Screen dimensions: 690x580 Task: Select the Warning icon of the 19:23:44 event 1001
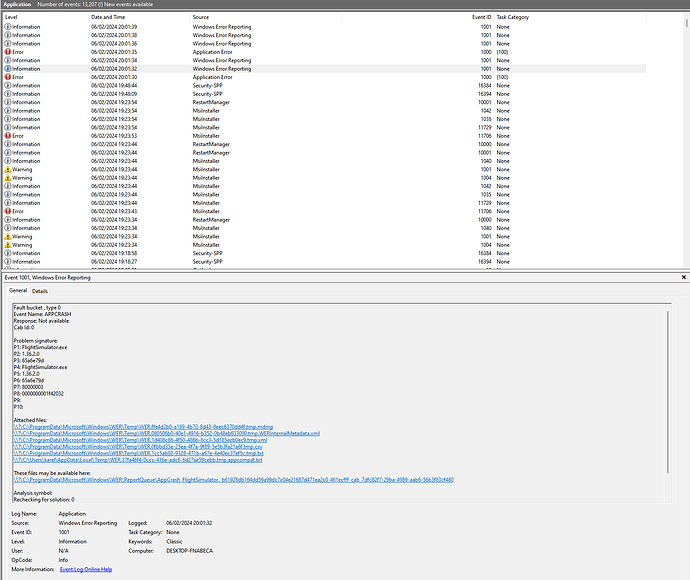coord(8,169)
